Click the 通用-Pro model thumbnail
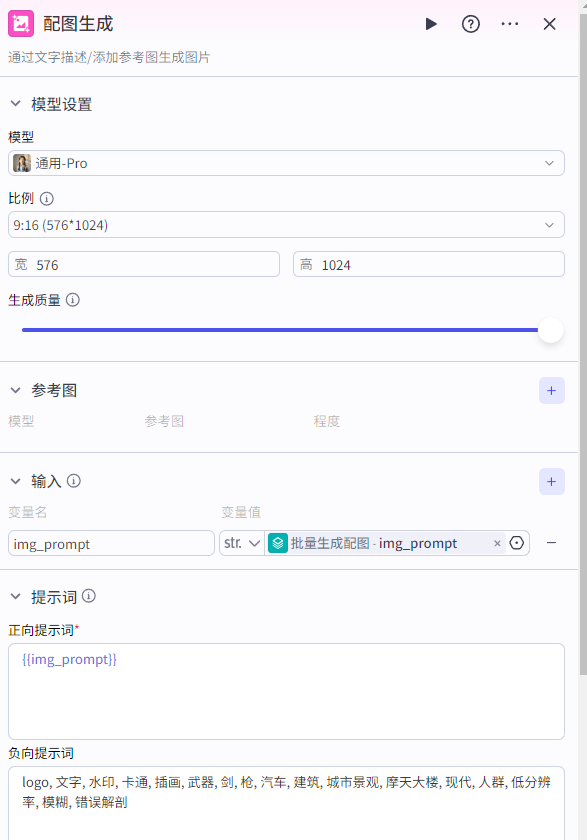Screen dimensions: 587x840 coord(22,163)
